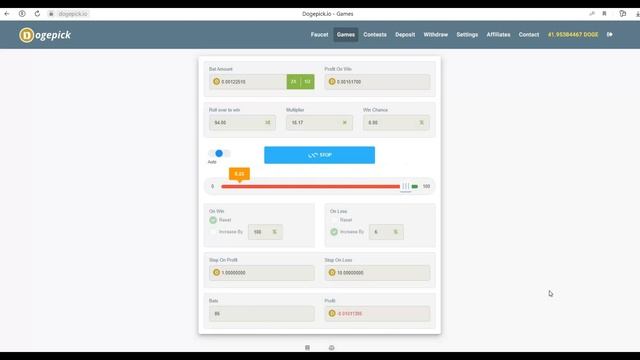
Task: Click the 1/2 halve bet button
Action: [x=307, y=82]
